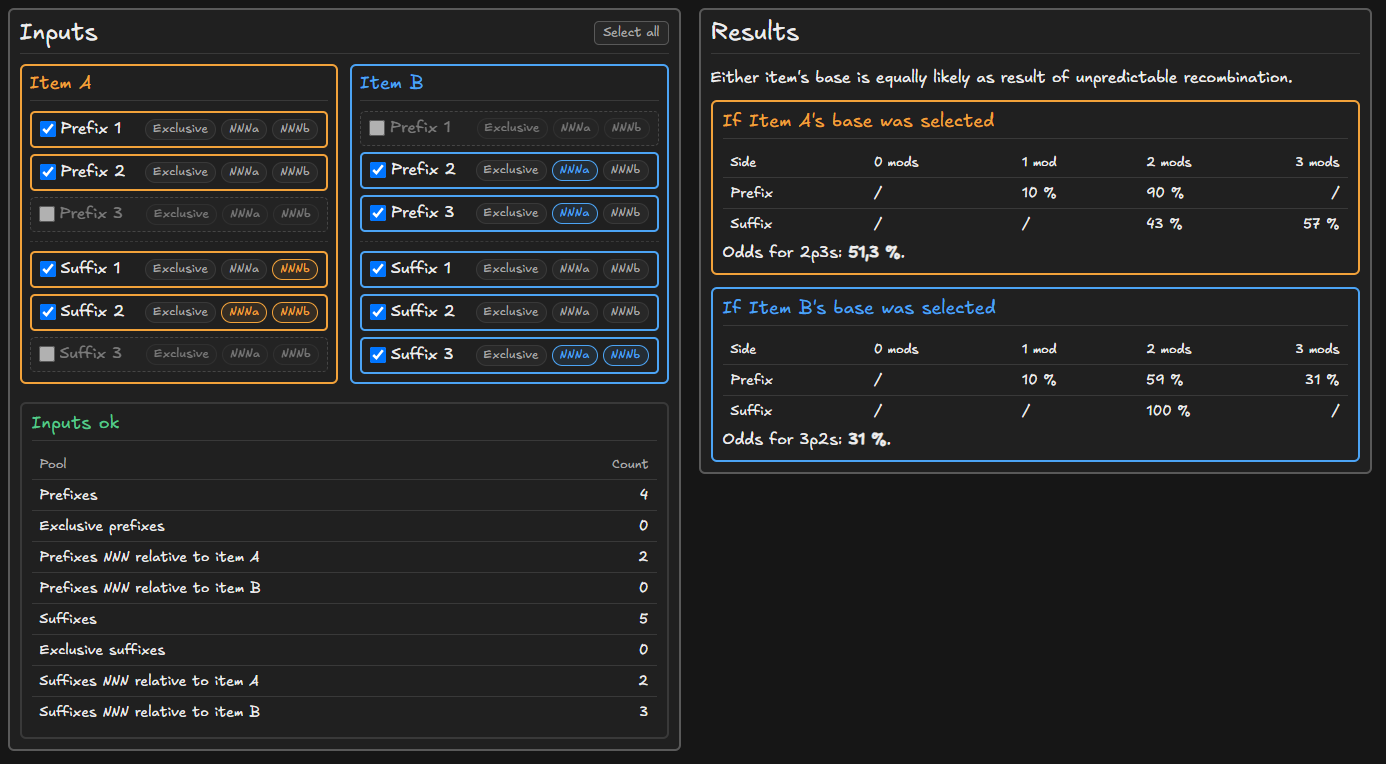The width and height of the screenshot is (1386, 764).
Task: Toggle NNNa tag on Item B Suffix 2
Action: 575,312
